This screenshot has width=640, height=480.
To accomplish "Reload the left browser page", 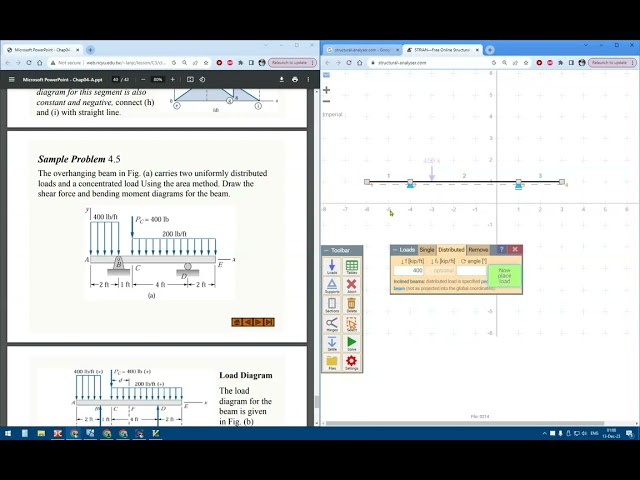I will pyautogui.click(x=29, y=63).
